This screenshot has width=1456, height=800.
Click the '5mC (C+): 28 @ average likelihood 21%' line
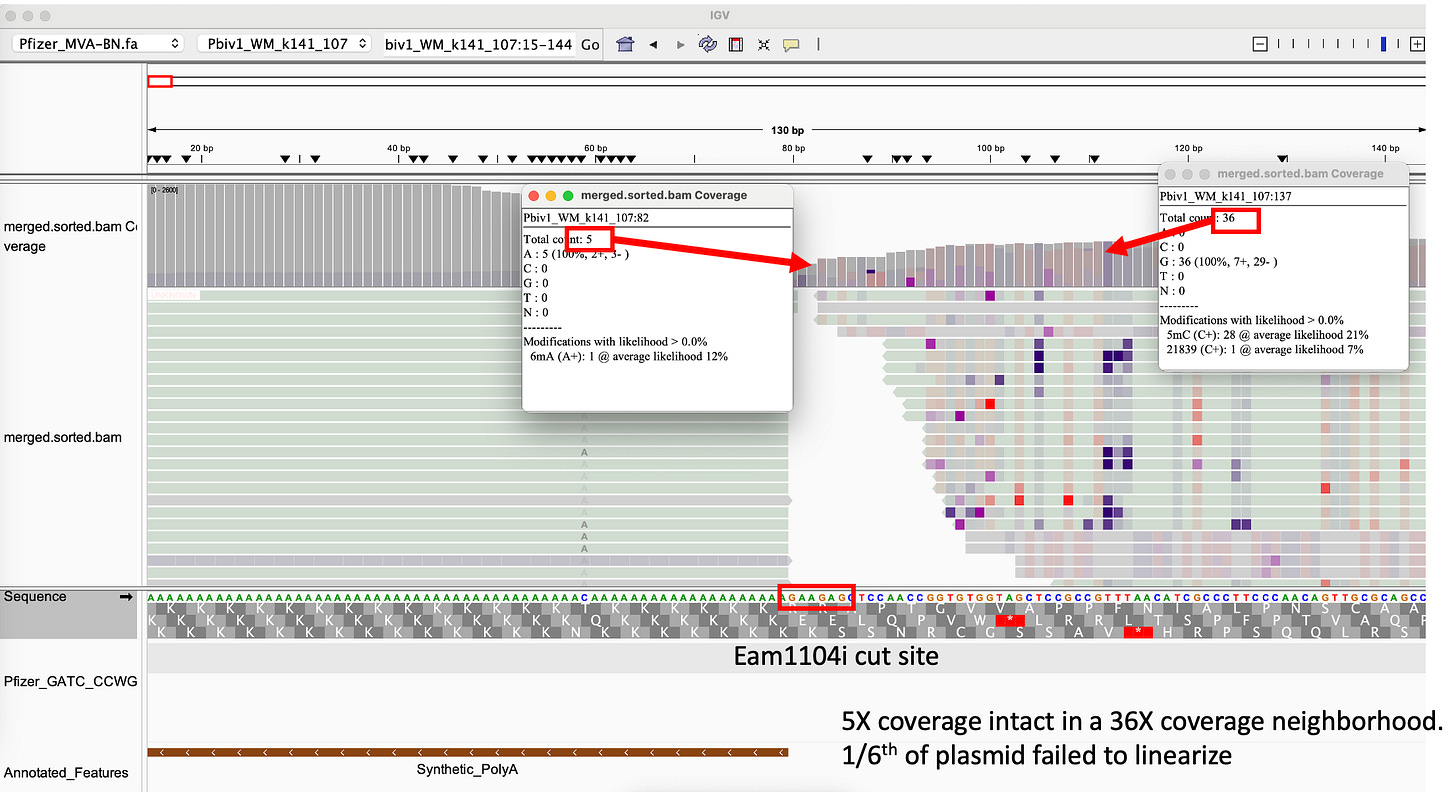[x=1267, y=335]
